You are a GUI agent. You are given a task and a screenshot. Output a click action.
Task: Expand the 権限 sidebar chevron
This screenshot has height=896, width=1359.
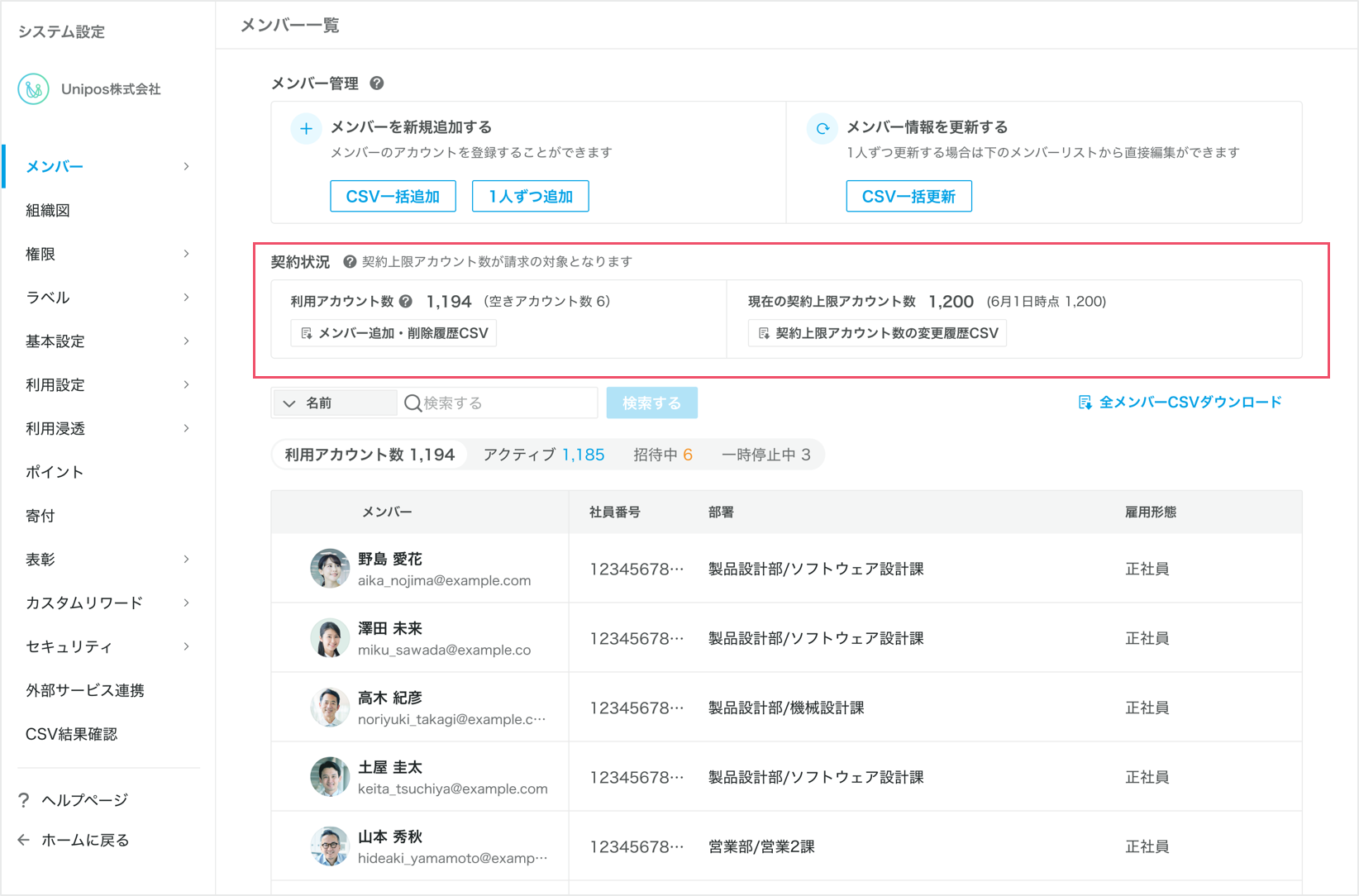[187, 254]
